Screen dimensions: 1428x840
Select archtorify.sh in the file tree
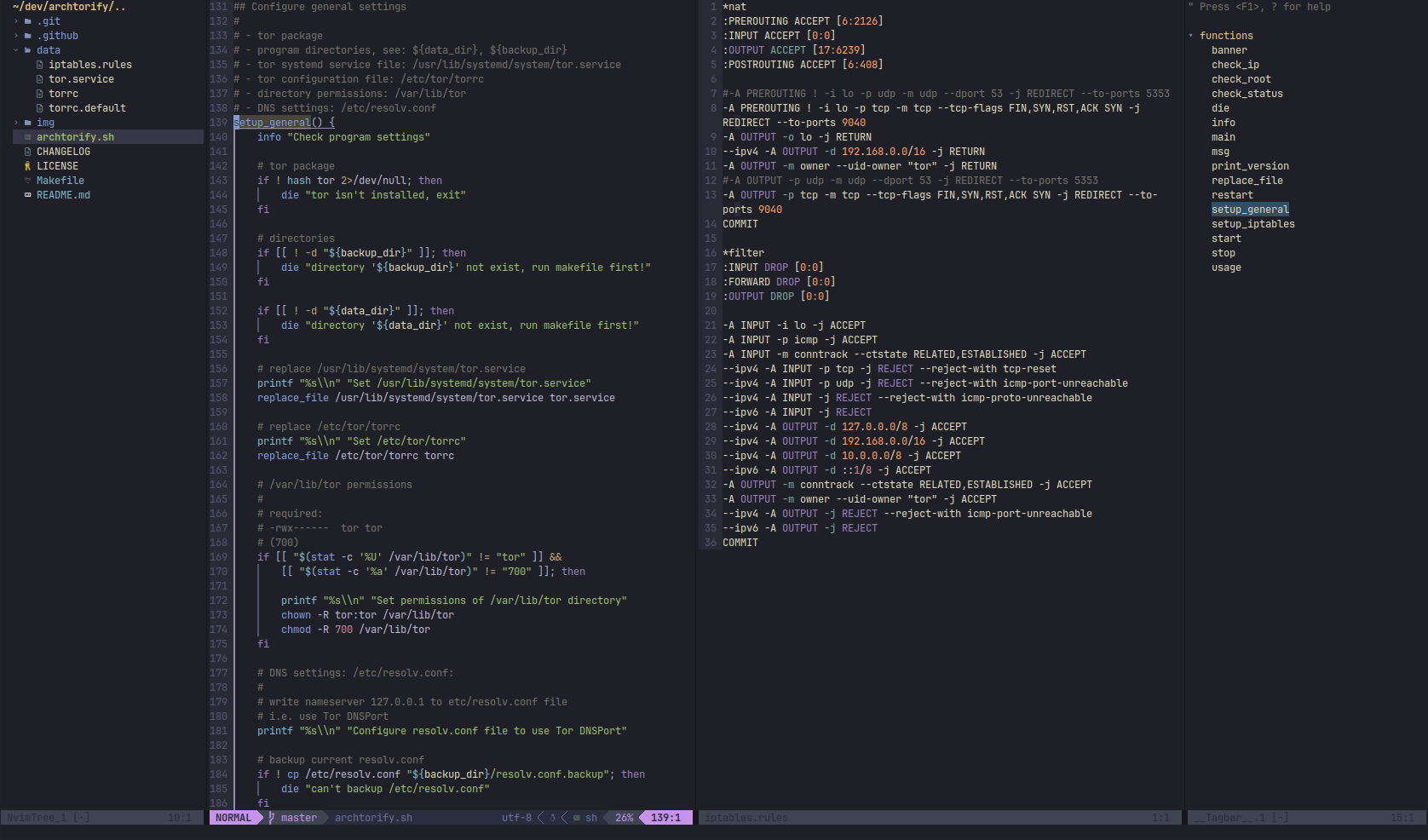coord(75,137)
